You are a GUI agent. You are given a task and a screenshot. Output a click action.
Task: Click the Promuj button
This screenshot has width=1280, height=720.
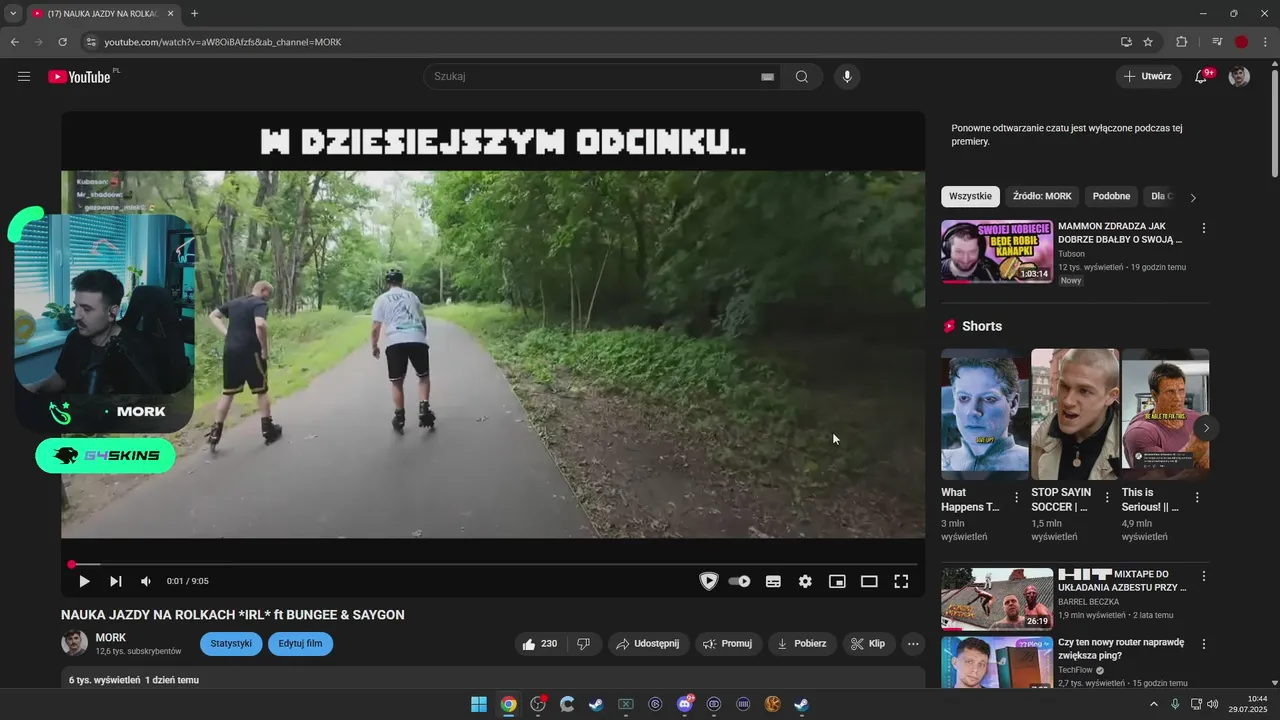[x=728, y=644]
